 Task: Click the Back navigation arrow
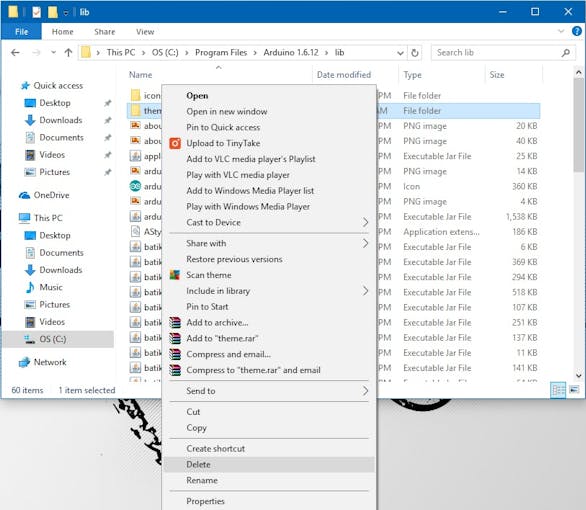[x=15, y=53]
